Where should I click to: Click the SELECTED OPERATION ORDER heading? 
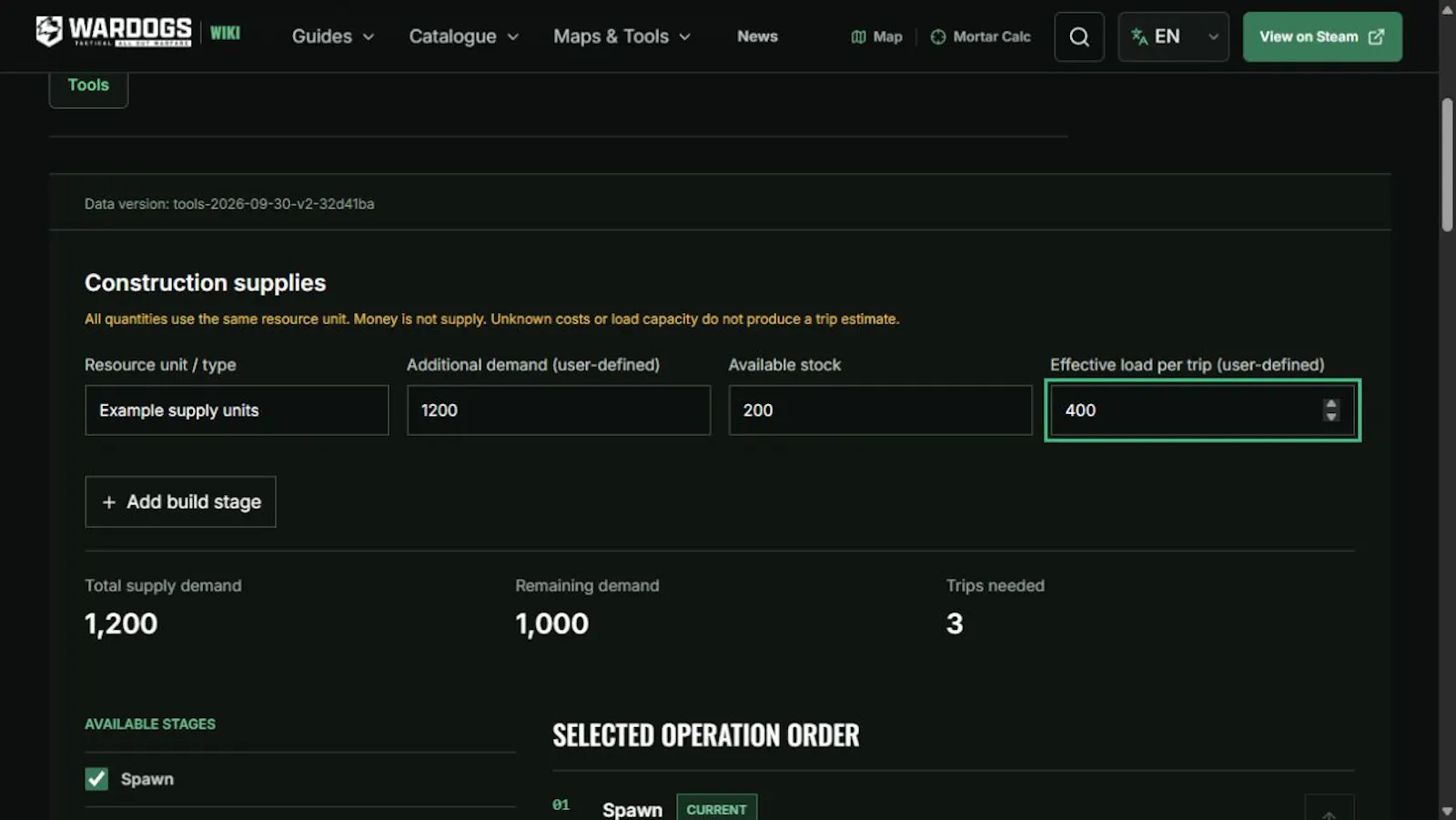click(706, 735)
